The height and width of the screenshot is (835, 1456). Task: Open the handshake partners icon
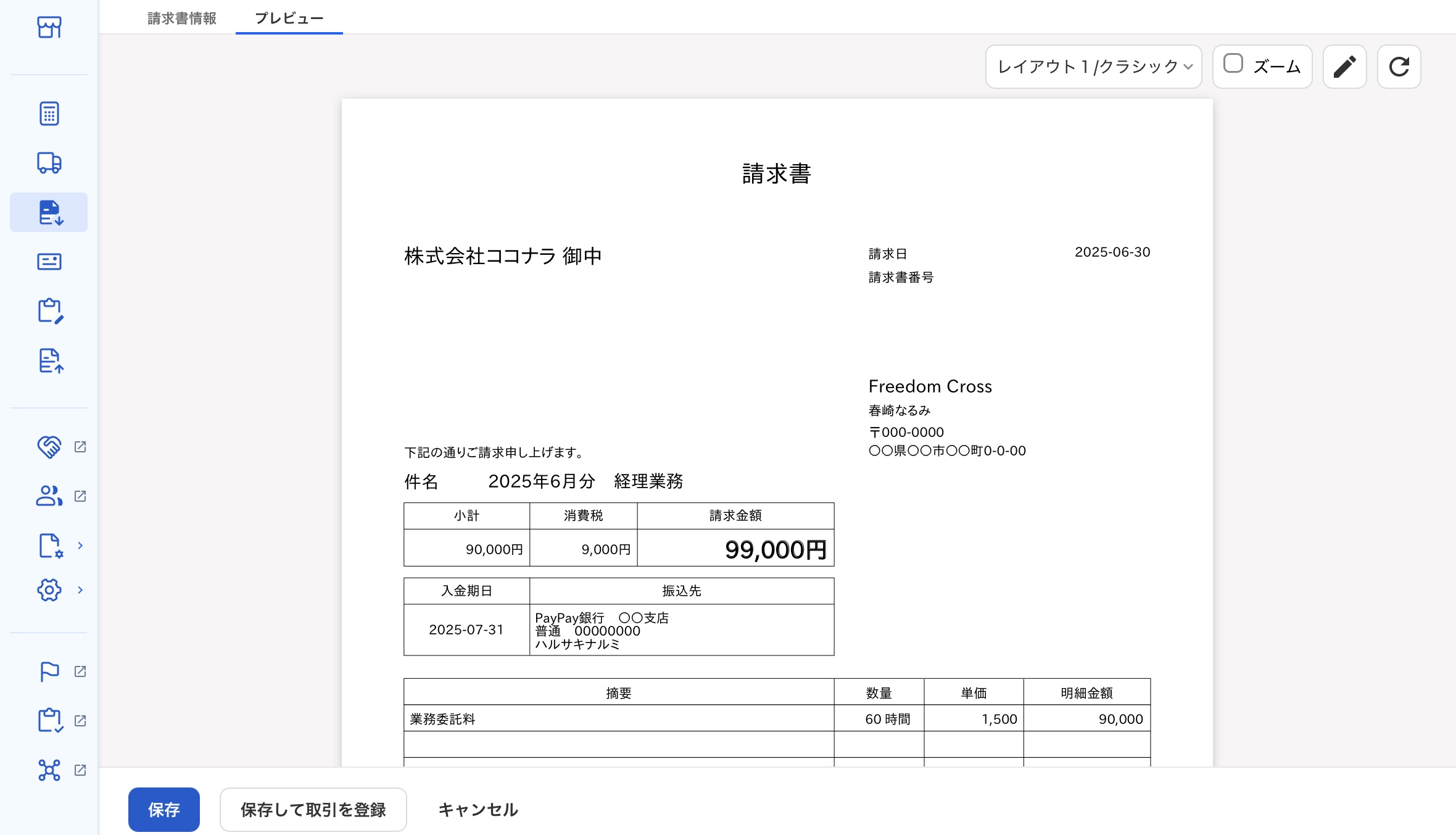(49, 447)
